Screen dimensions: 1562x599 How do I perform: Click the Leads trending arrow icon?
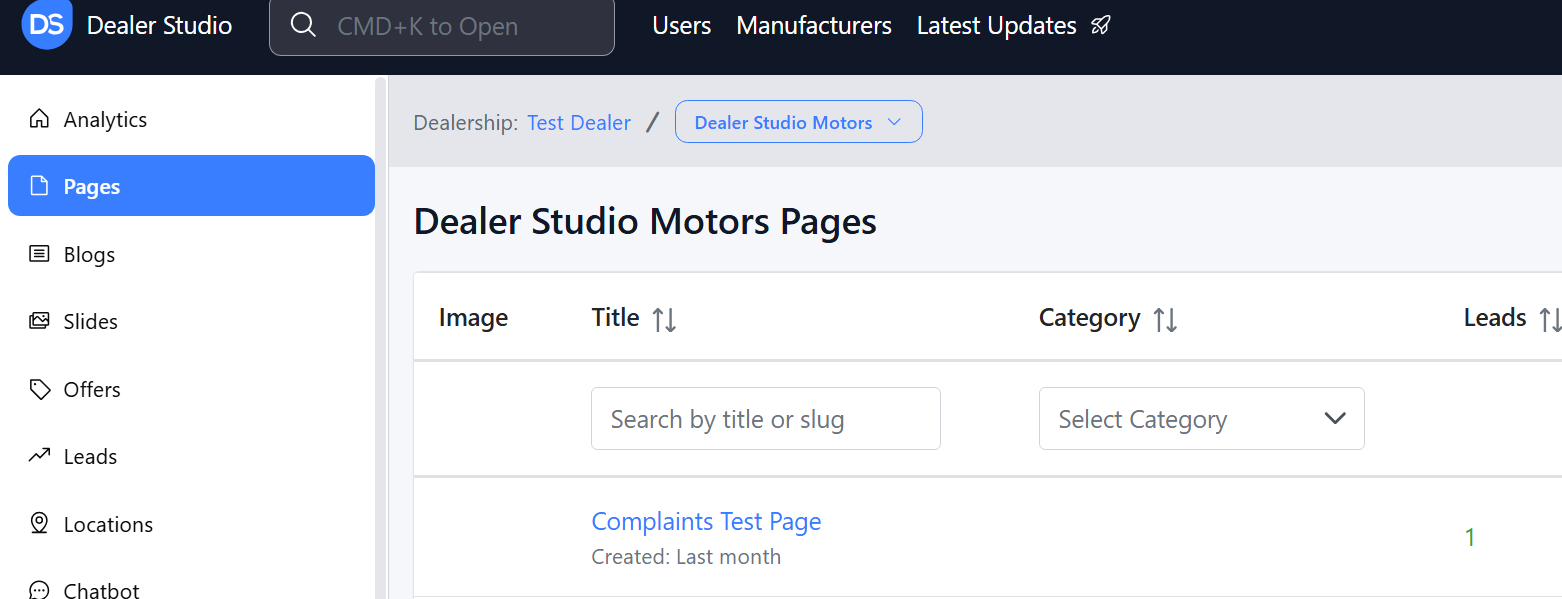tap(39, 456)
